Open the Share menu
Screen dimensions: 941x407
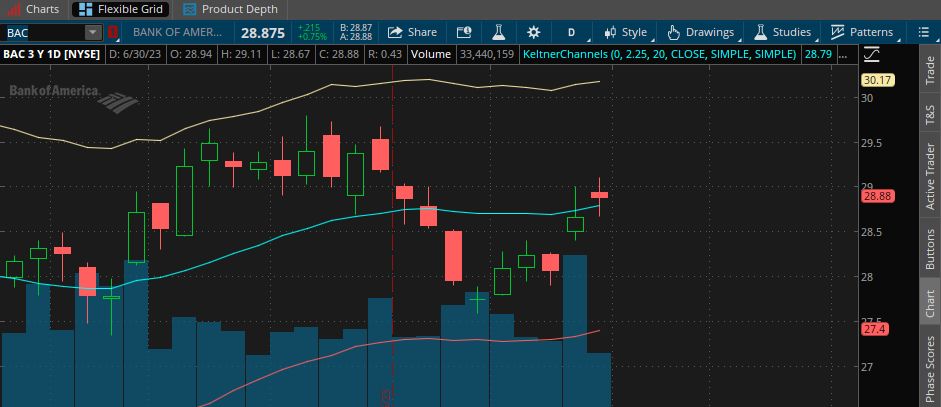pyautogui.click(x=412, y=32)
